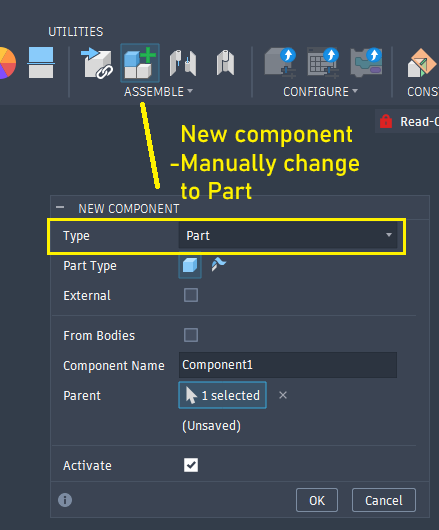
Task: Select the Sheet Metal part type icon
Action: pos(219,265)
